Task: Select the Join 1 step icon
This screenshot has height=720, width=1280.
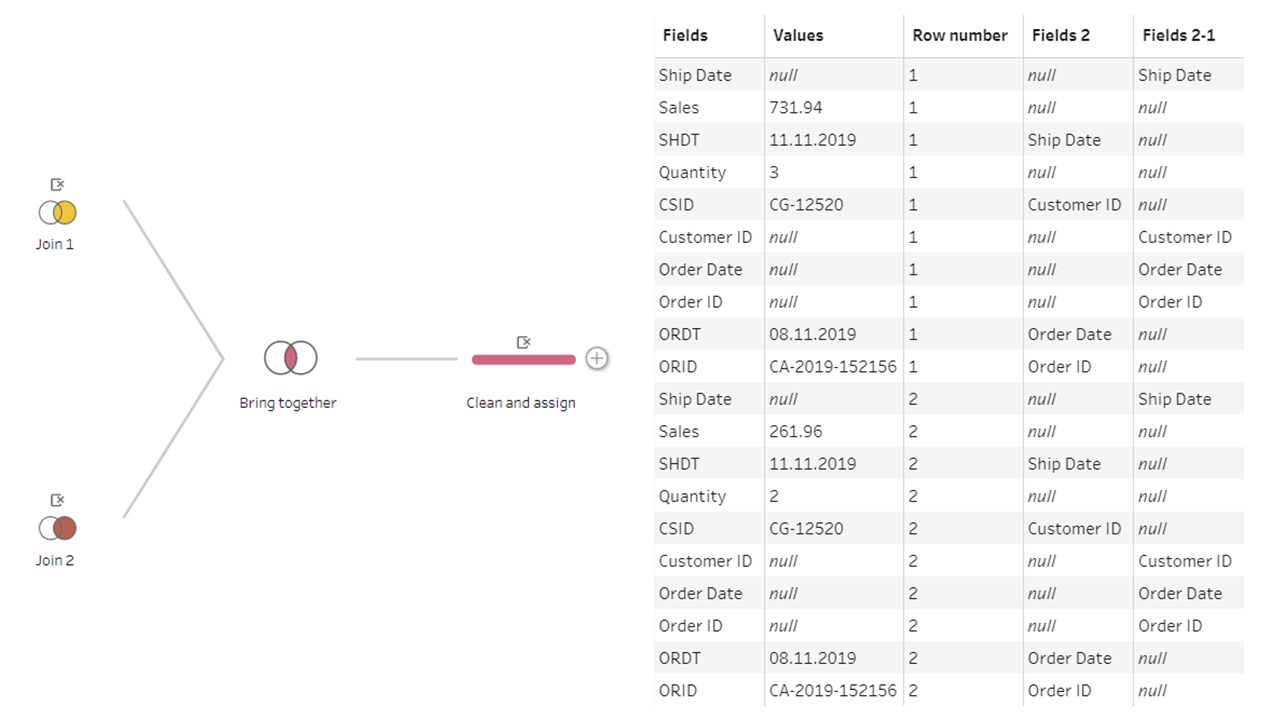Action: [58, 212]
